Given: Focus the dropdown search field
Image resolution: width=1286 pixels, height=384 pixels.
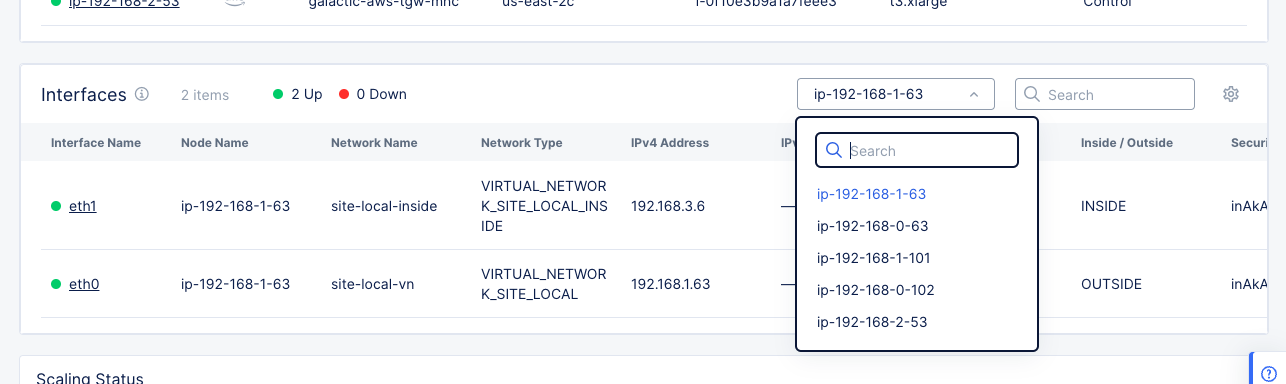Looking at the screenshot, I should 917,151.
